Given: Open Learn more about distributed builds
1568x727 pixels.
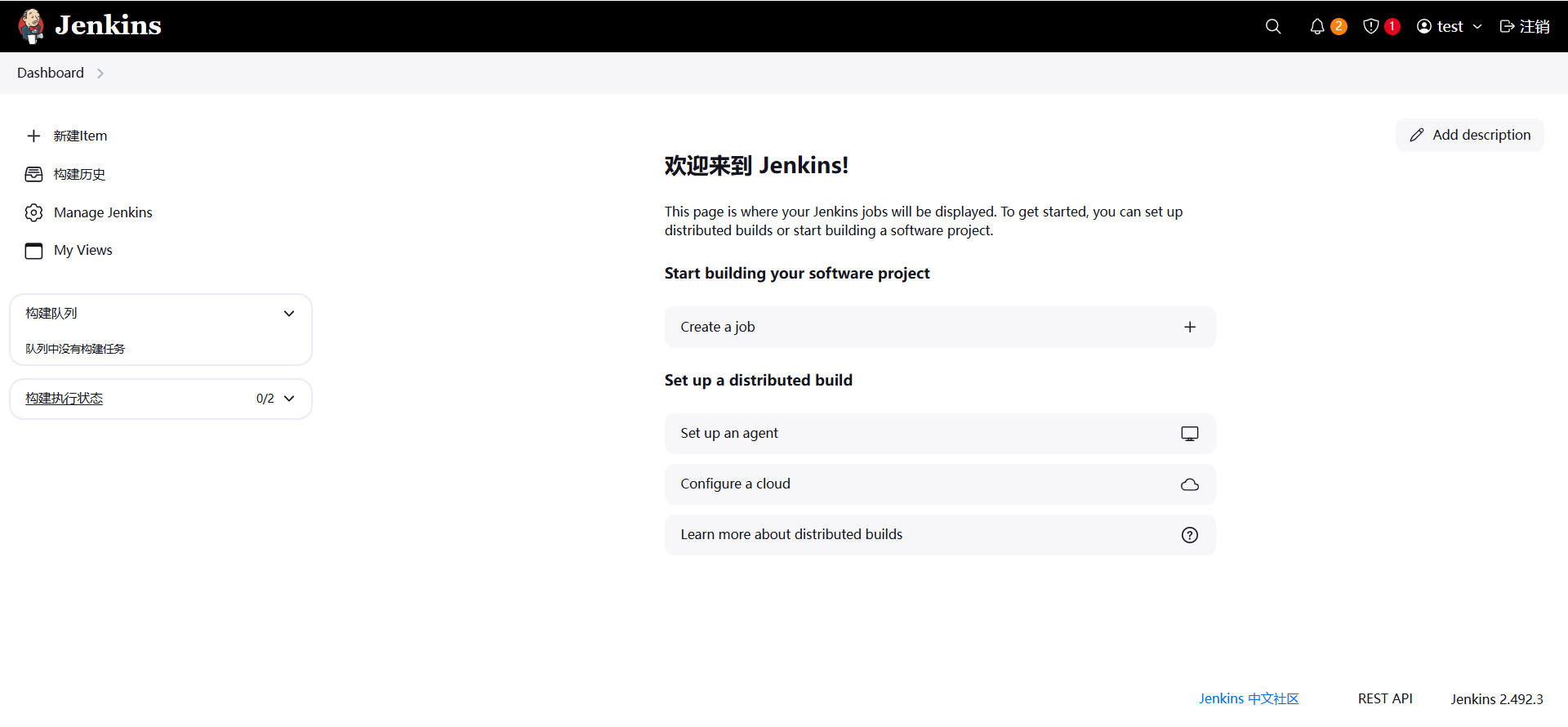Looking at the screenshot, I should [x=940, y=535].
